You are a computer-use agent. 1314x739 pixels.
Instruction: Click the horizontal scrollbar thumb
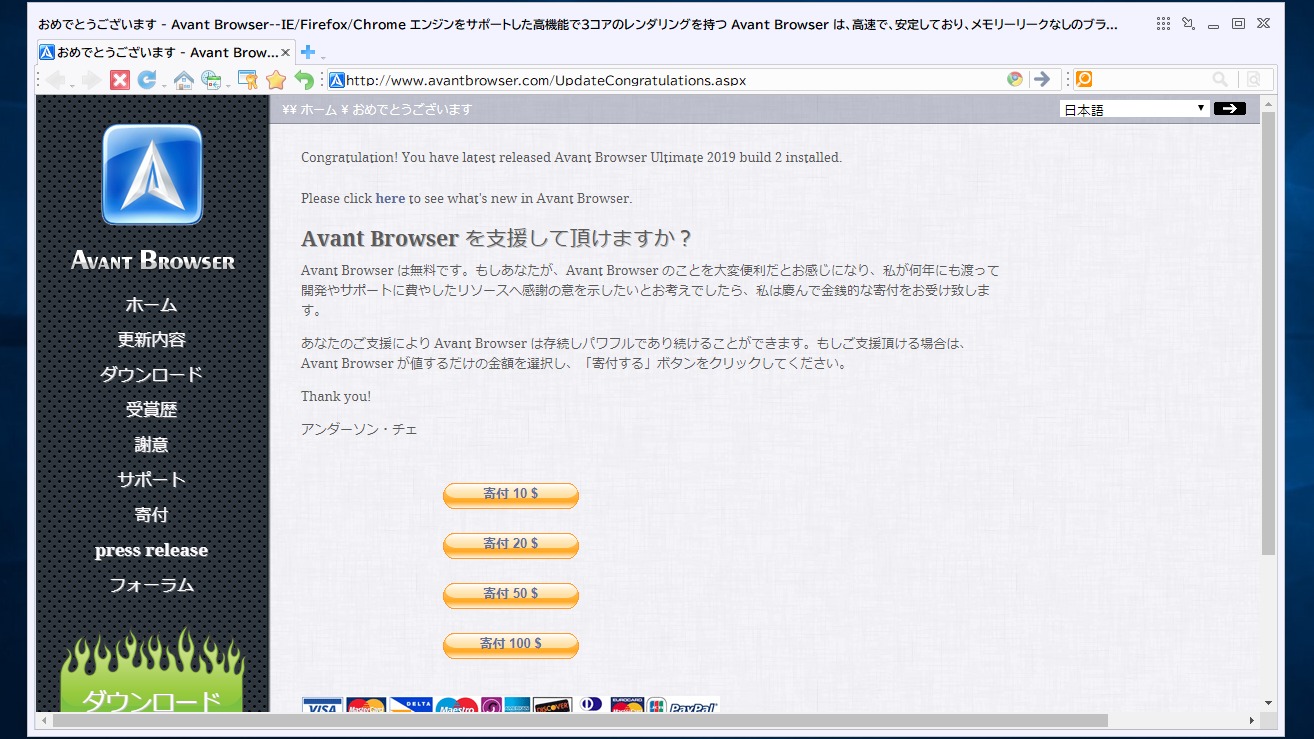click(580, 720)
